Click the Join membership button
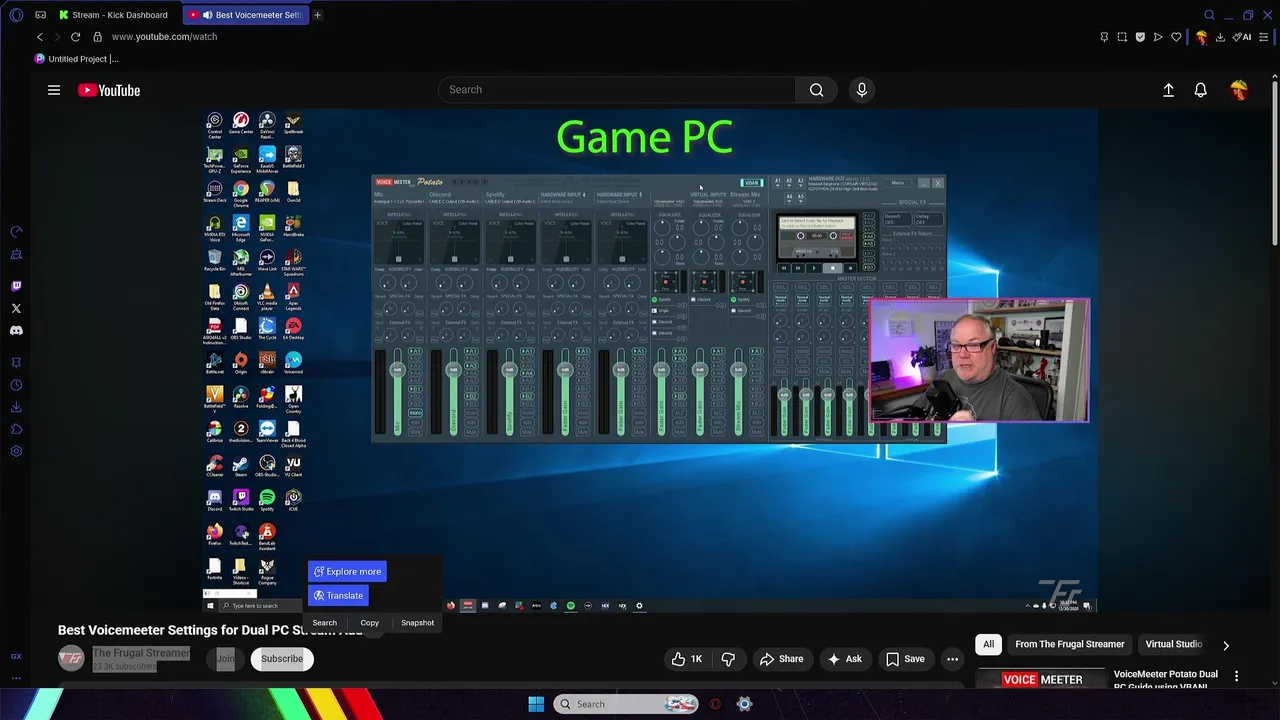1280x720 pixels. (x=226, y=659)
